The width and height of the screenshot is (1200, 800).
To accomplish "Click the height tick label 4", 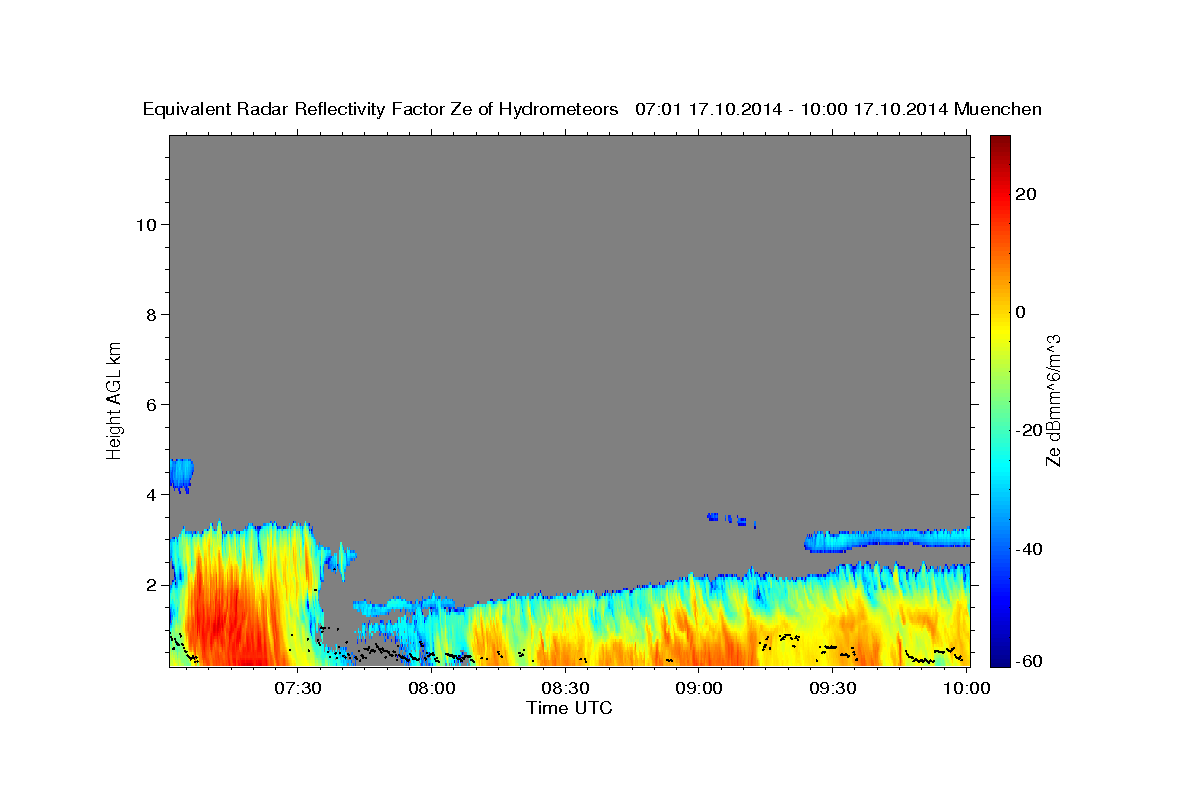I will point(152,494).
